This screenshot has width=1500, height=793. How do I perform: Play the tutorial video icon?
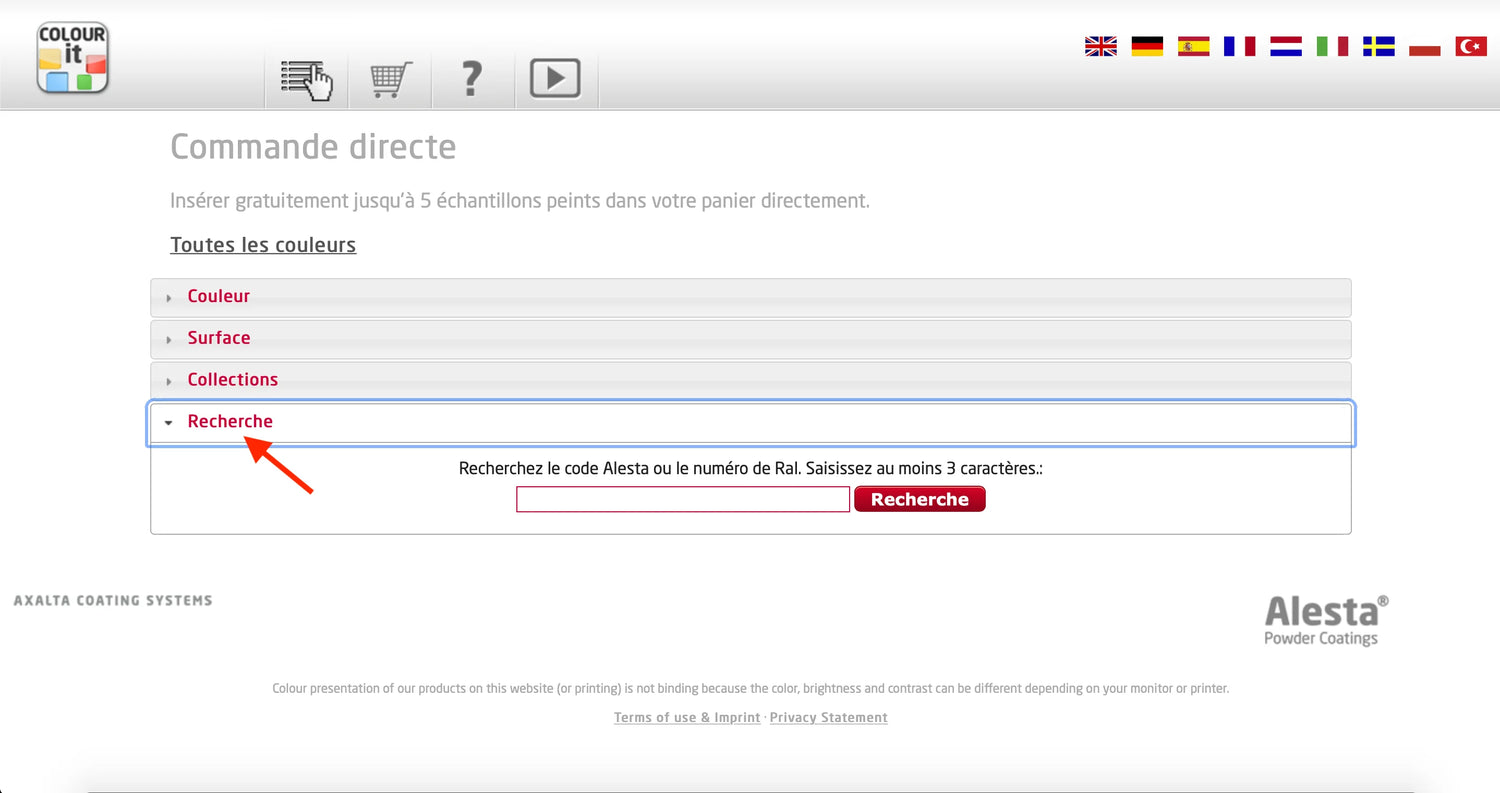tap(555, 79)
